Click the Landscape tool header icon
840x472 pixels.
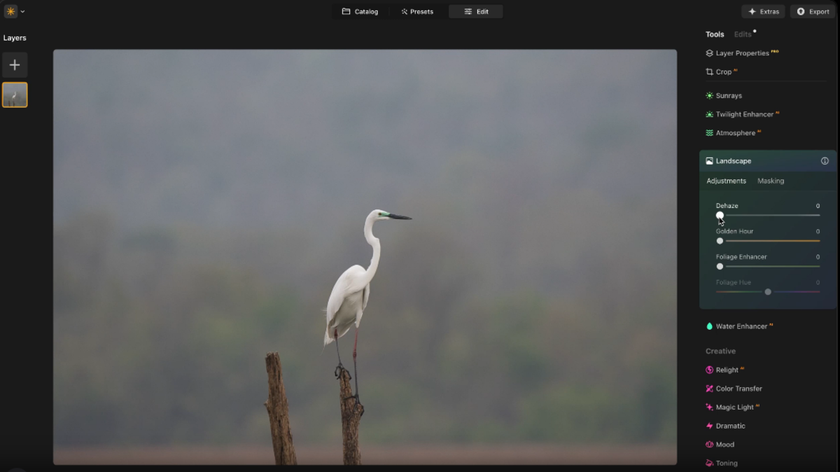click(709, 161)
